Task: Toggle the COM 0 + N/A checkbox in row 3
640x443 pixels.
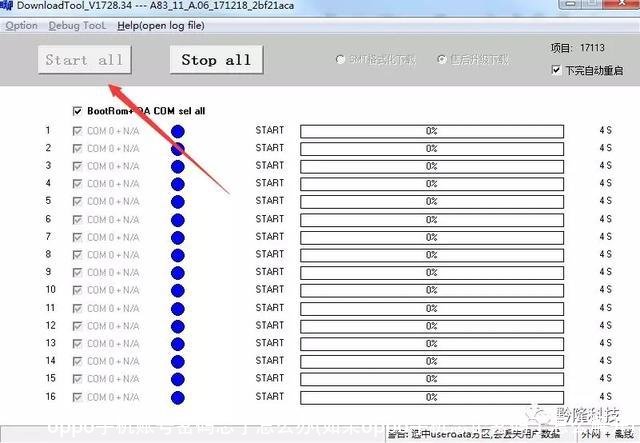Action: click(78, 166)
